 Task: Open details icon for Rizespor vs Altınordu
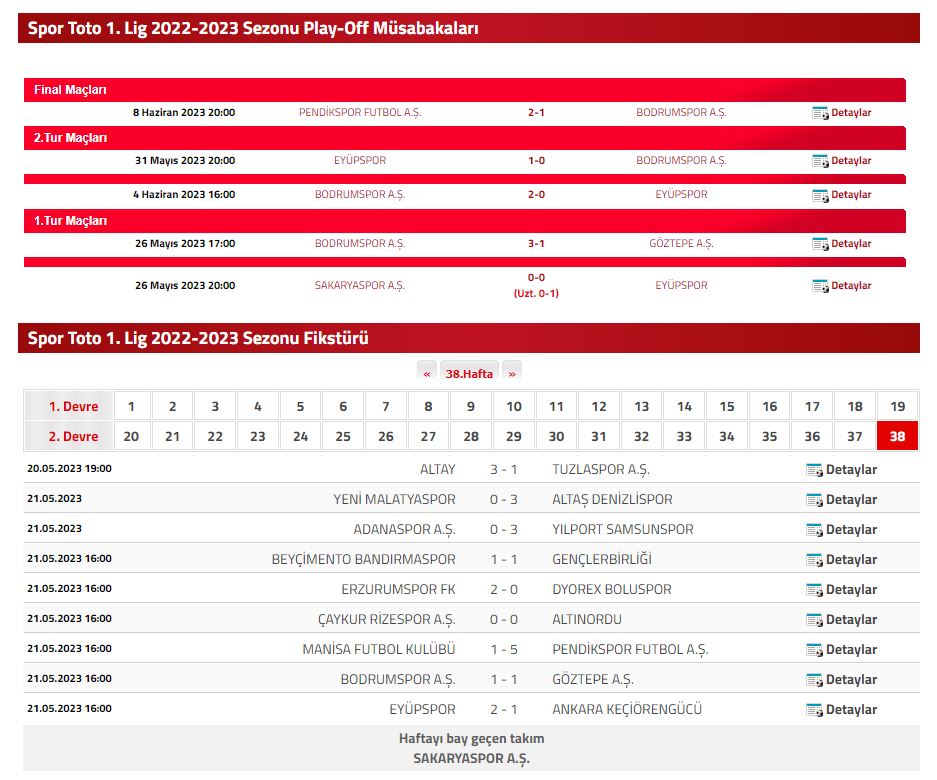pos(814,620)
